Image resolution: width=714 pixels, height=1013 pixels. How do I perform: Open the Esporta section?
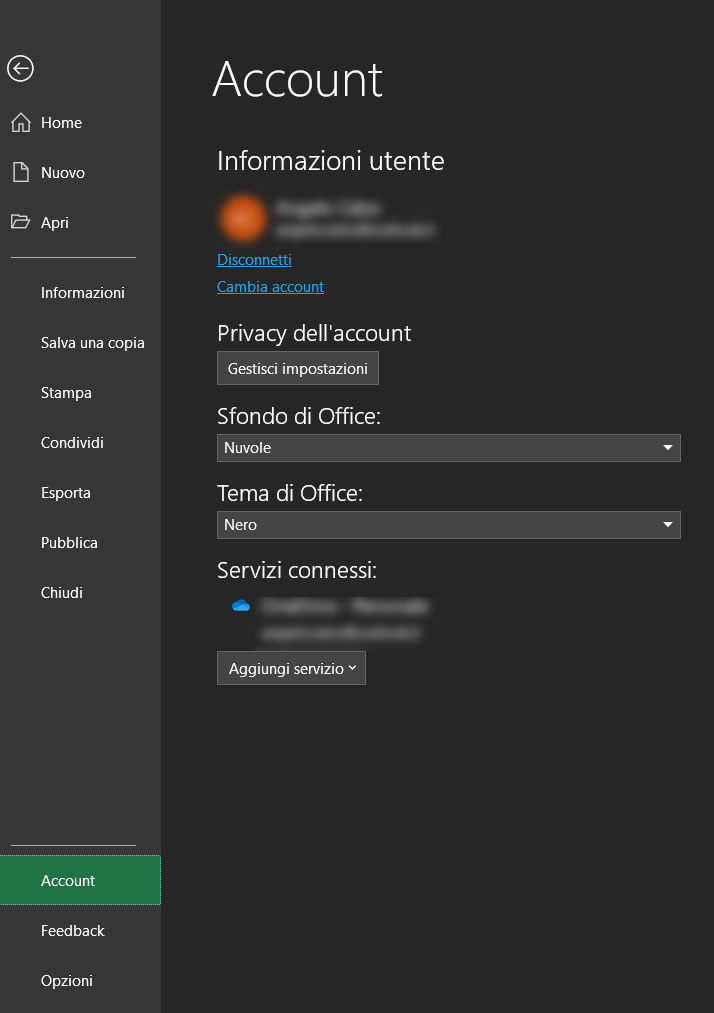(65, 493)
